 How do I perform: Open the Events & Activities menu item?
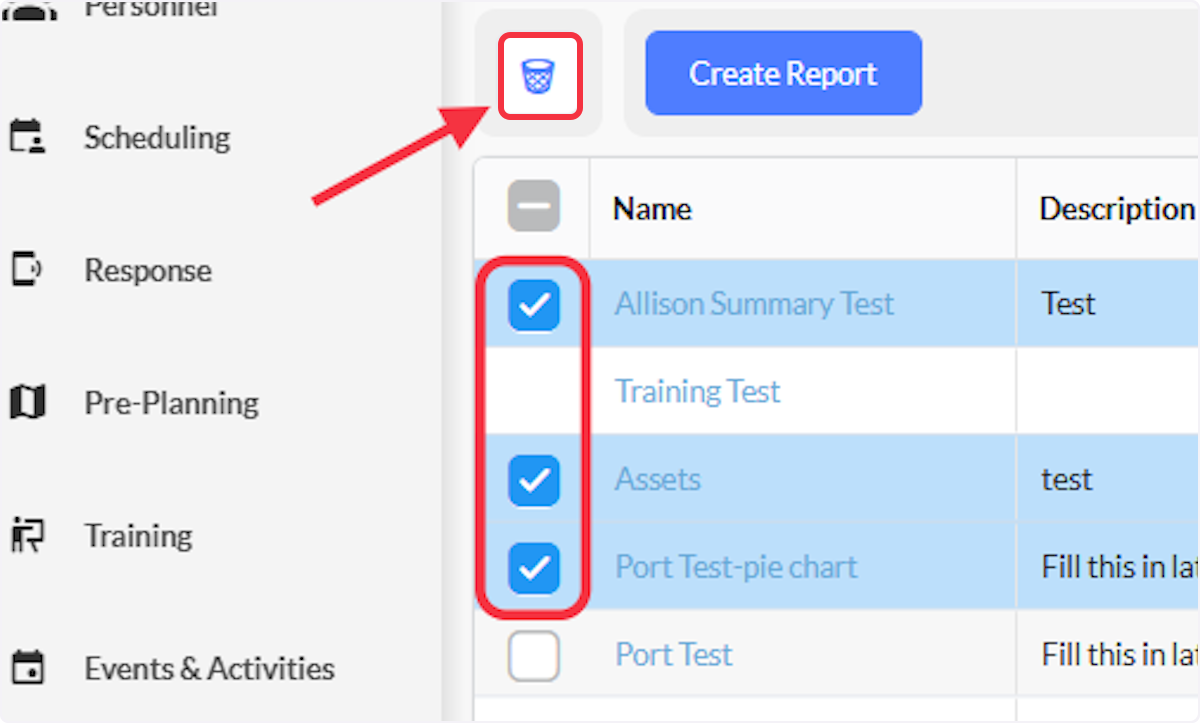[209, 668]
